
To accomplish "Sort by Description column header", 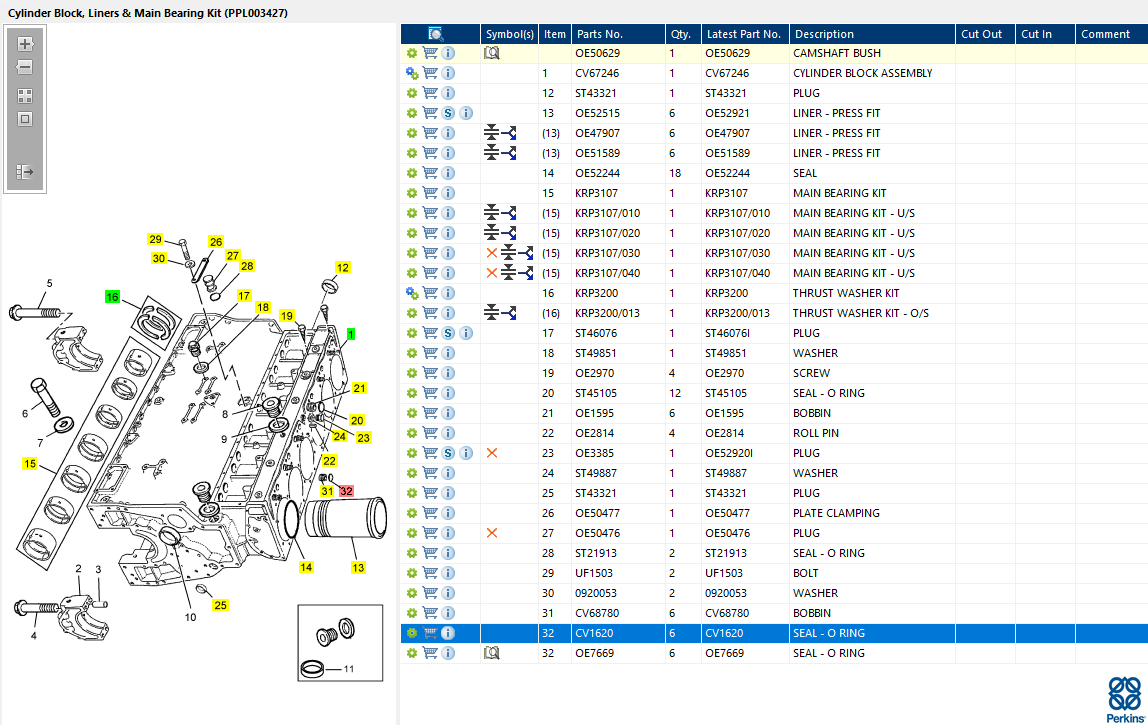I will point(872,34).
